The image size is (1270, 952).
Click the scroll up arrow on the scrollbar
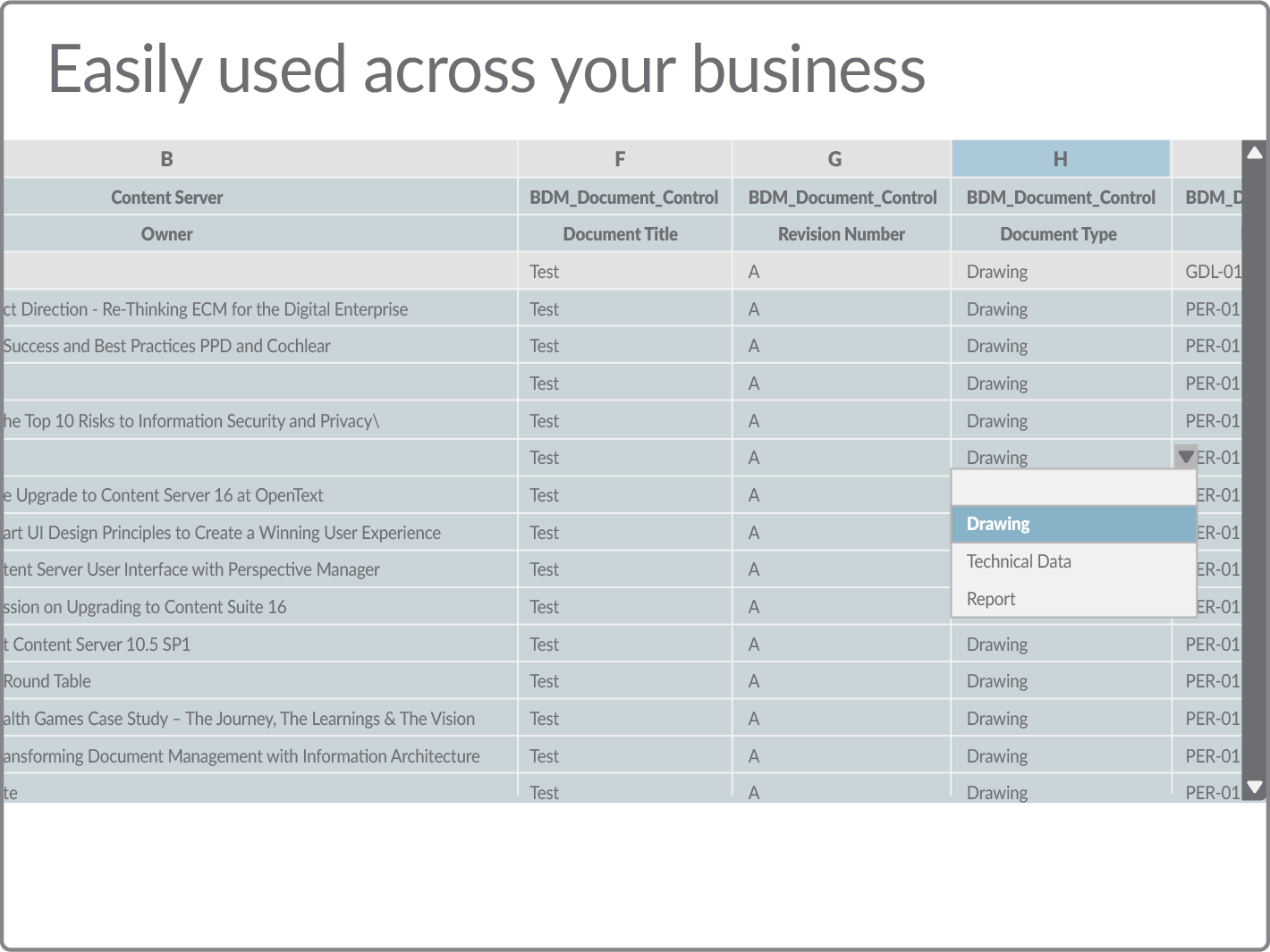(x=1254, y=153)
